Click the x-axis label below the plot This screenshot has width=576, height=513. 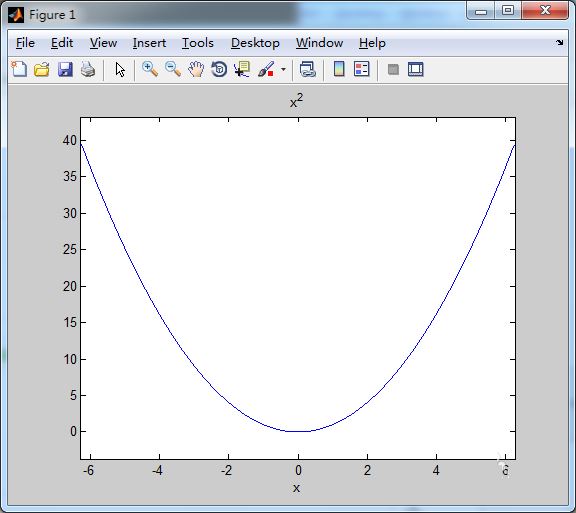(x=296, y=488)
